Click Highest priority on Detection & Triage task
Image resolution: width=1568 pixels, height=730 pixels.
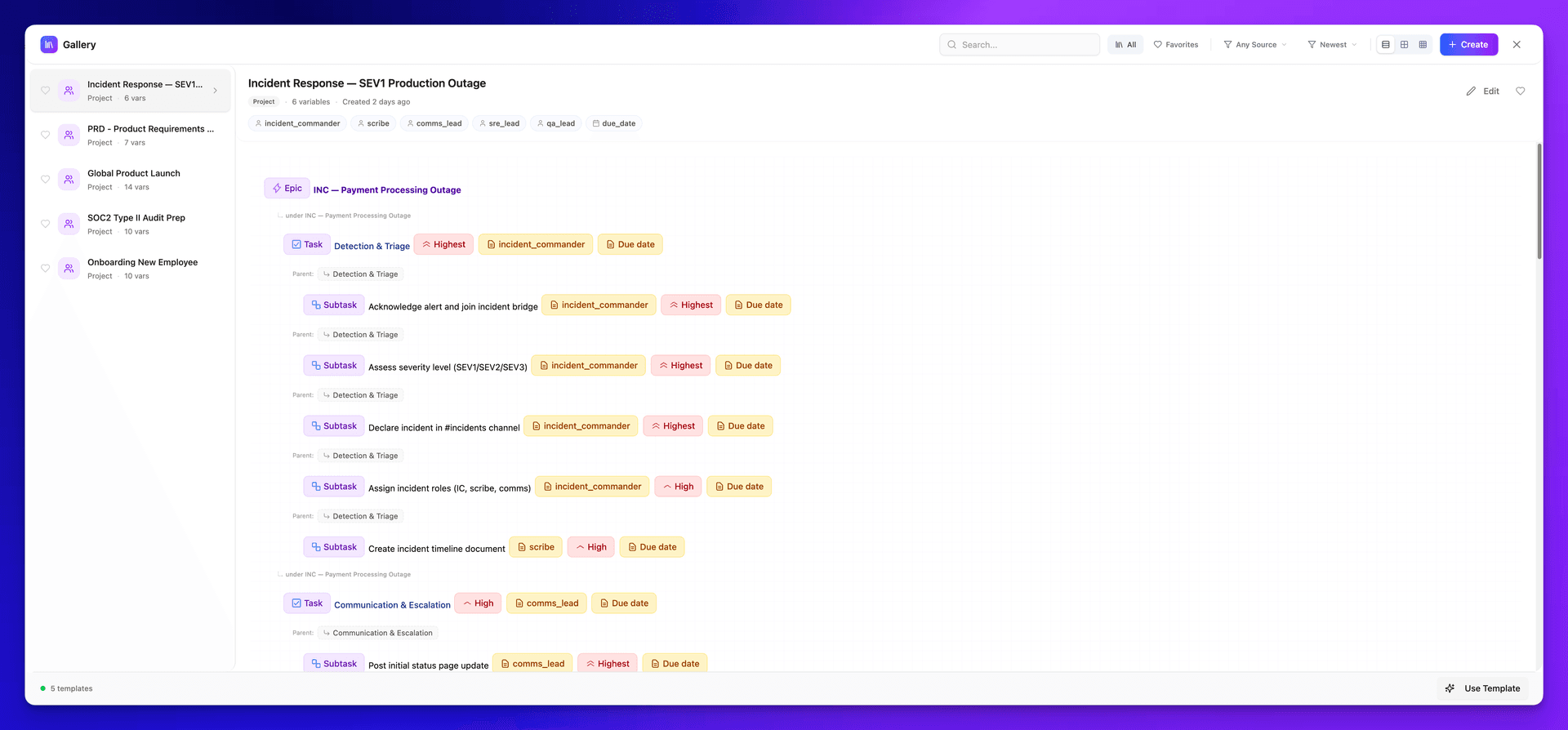pyautogui.click(x=443, y=244)
